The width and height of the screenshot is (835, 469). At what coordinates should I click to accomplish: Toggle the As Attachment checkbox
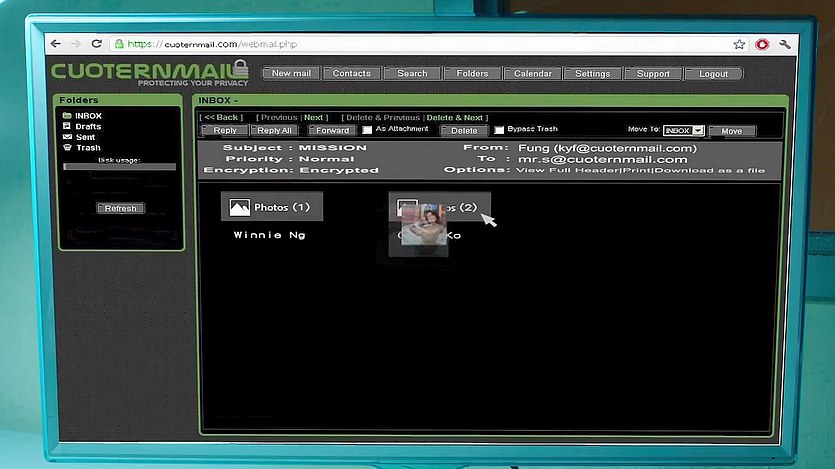click(367, 129)
